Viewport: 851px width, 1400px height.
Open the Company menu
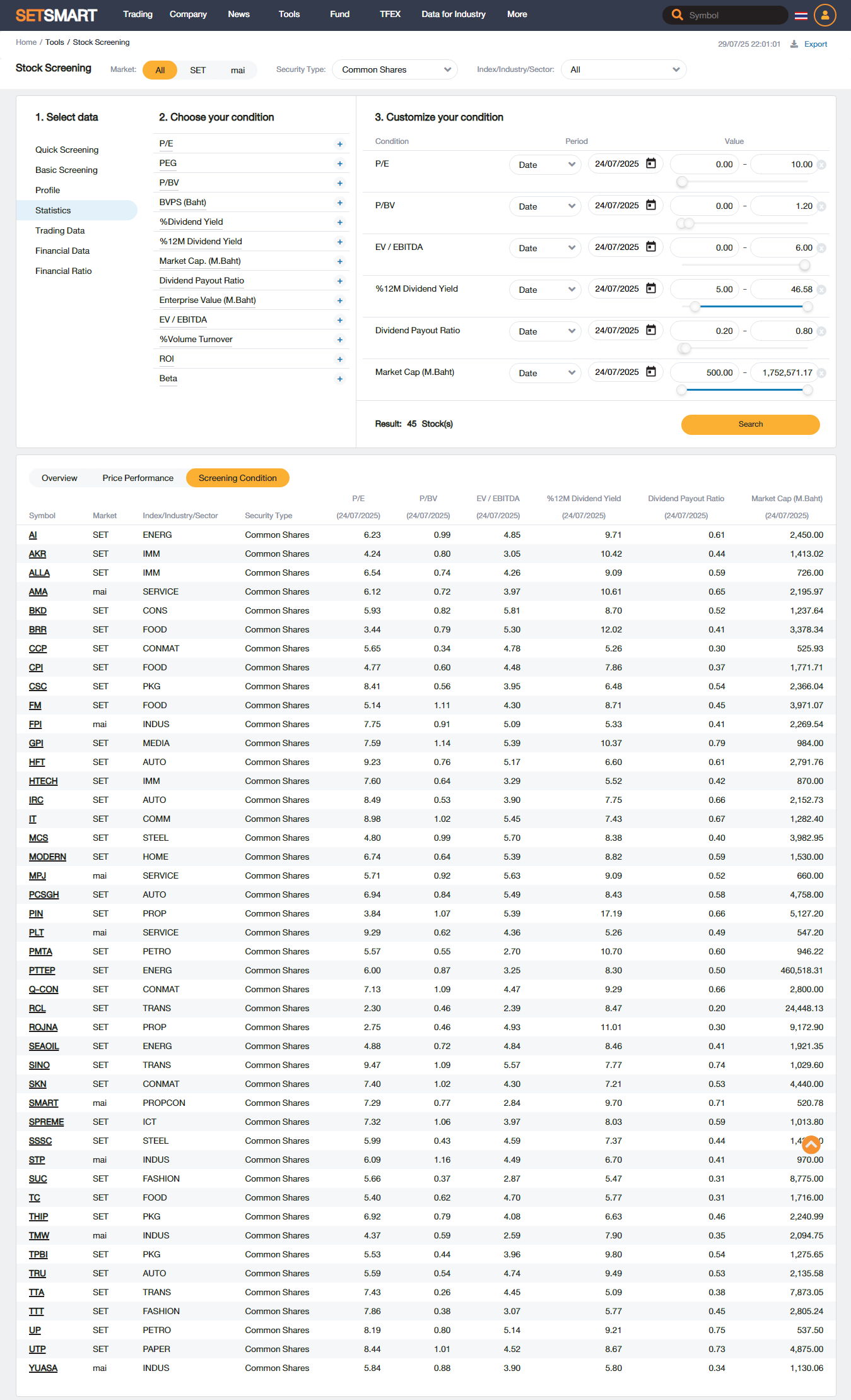coord(188,14)
